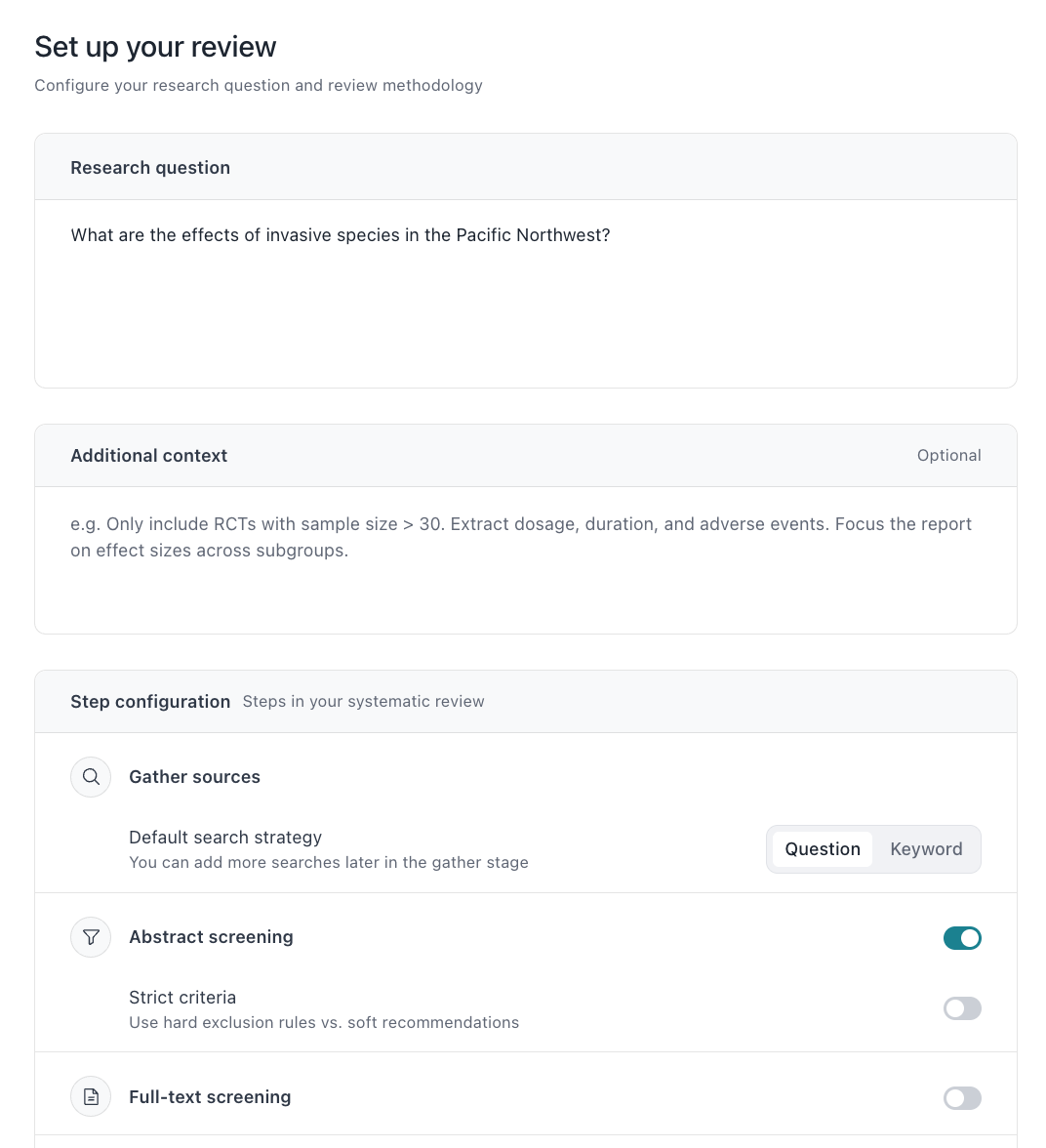The image size is (1046, 1148).
Task: Click the Gather sources step label
Action: click(194, 777)
